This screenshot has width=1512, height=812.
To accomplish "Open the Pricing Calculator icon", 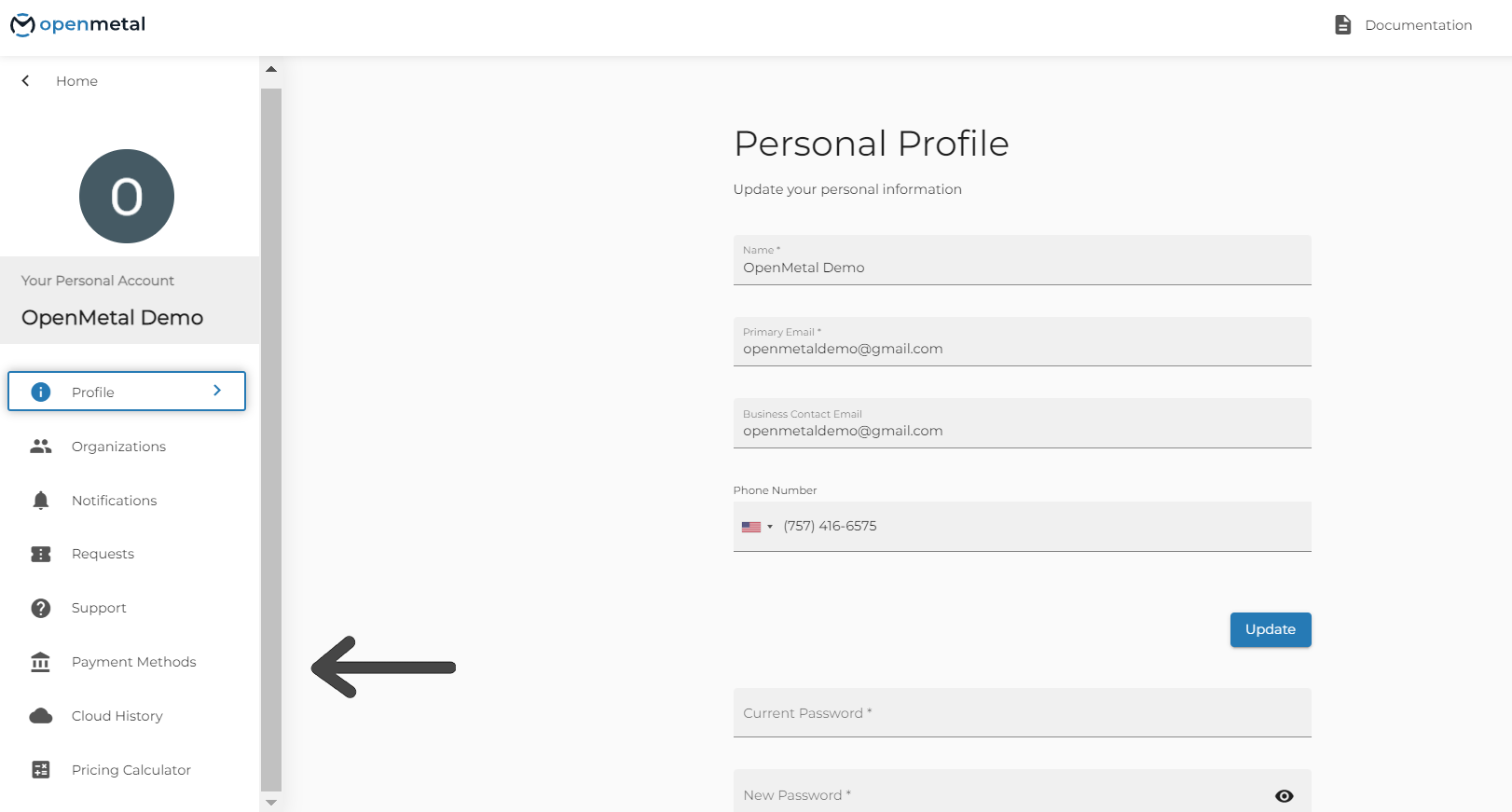I will [40, 769].
